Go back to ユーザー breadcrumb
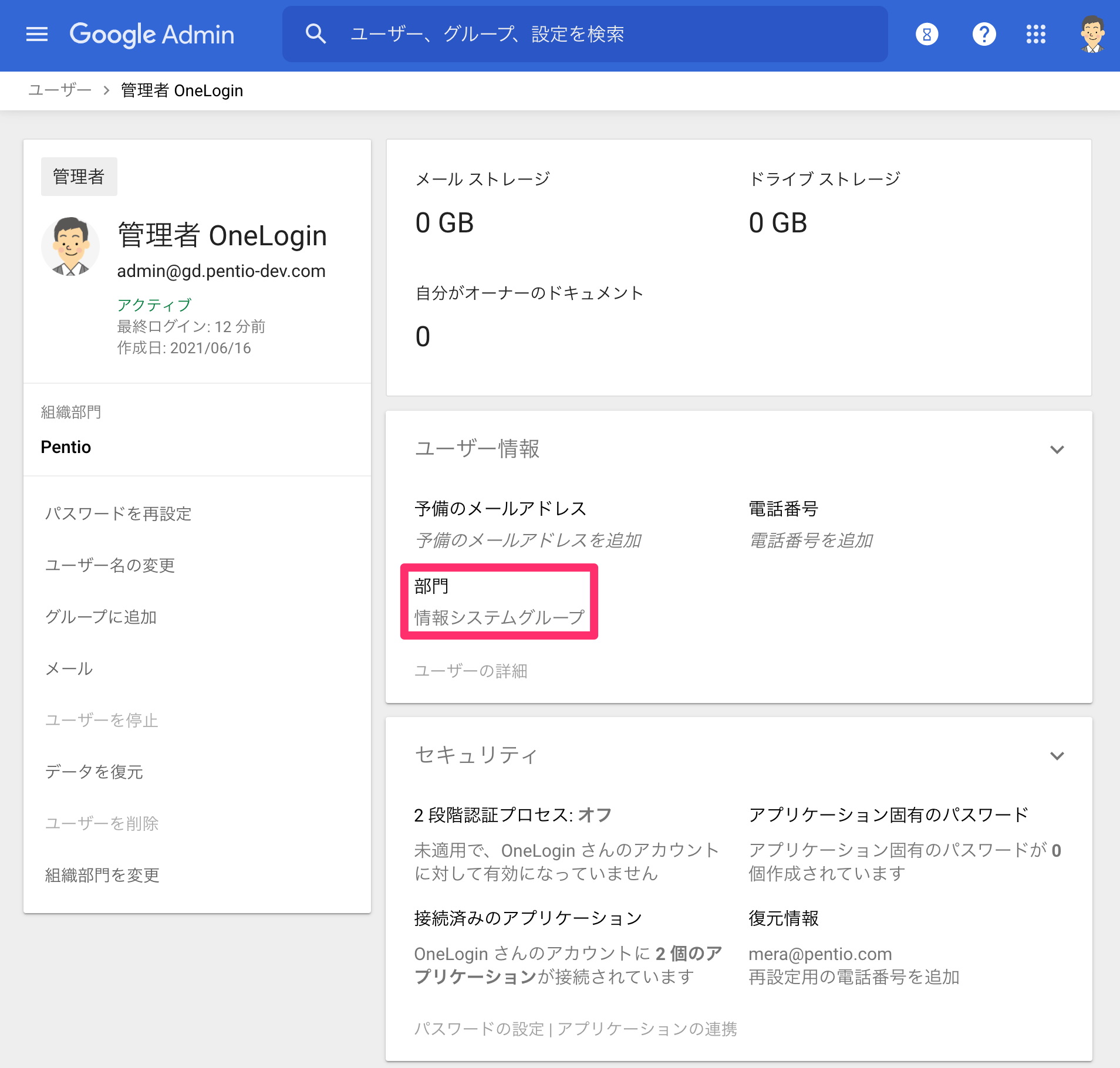 [60, 90]
